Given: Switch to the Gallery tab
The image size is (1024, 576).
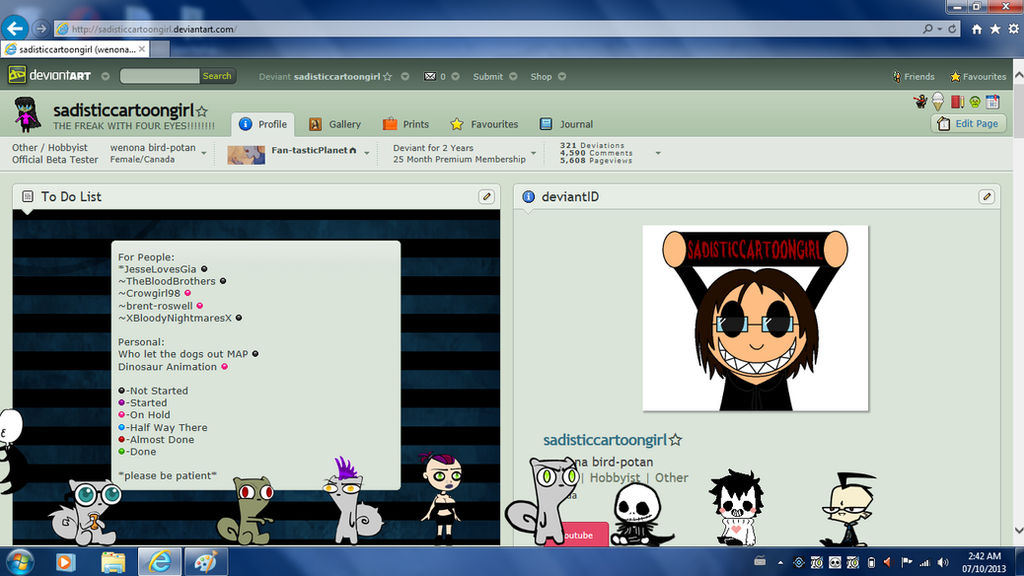Looking at the screenshot, I should (x=345, y=124).
